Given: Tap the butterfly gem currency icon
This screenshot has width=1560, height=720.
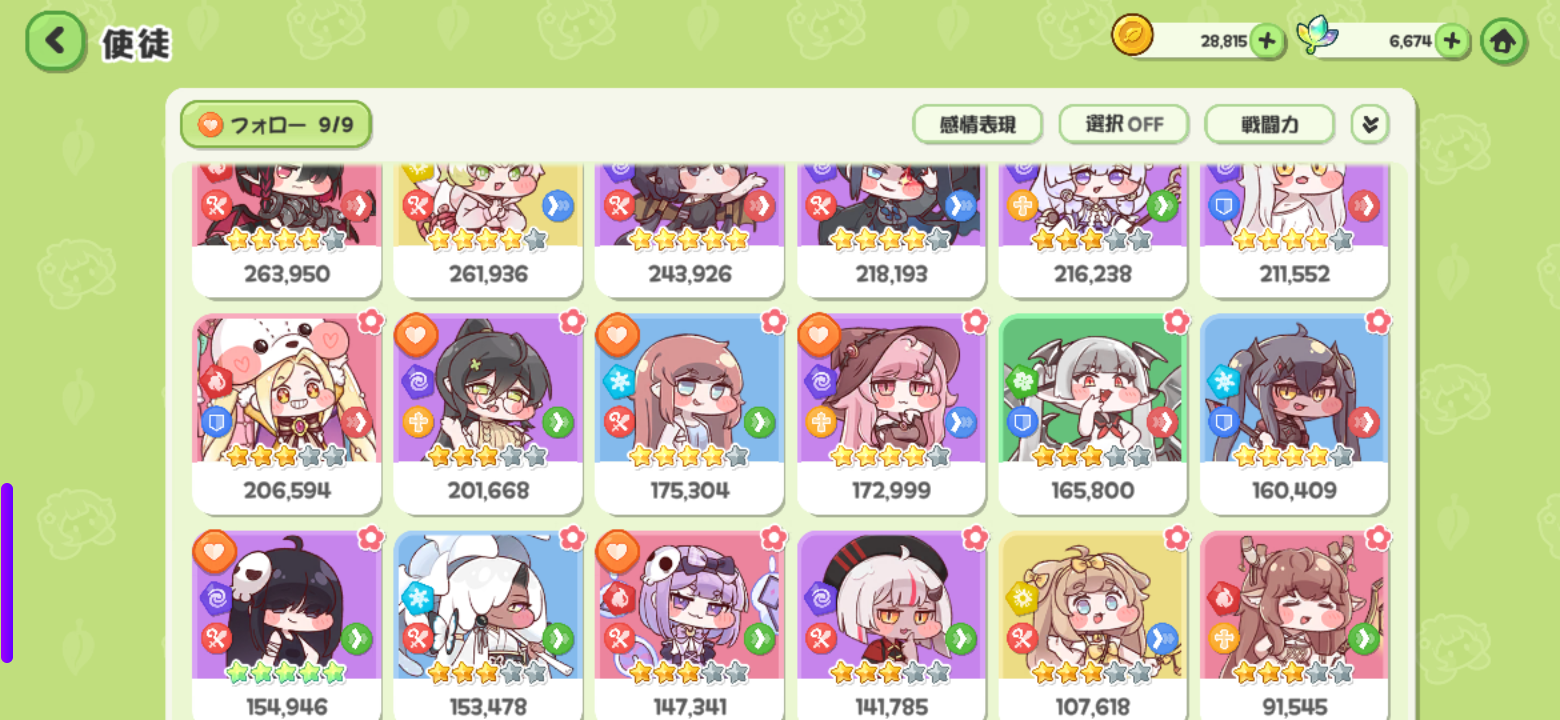Looking at the screenshot, I should click(1317, 37).
